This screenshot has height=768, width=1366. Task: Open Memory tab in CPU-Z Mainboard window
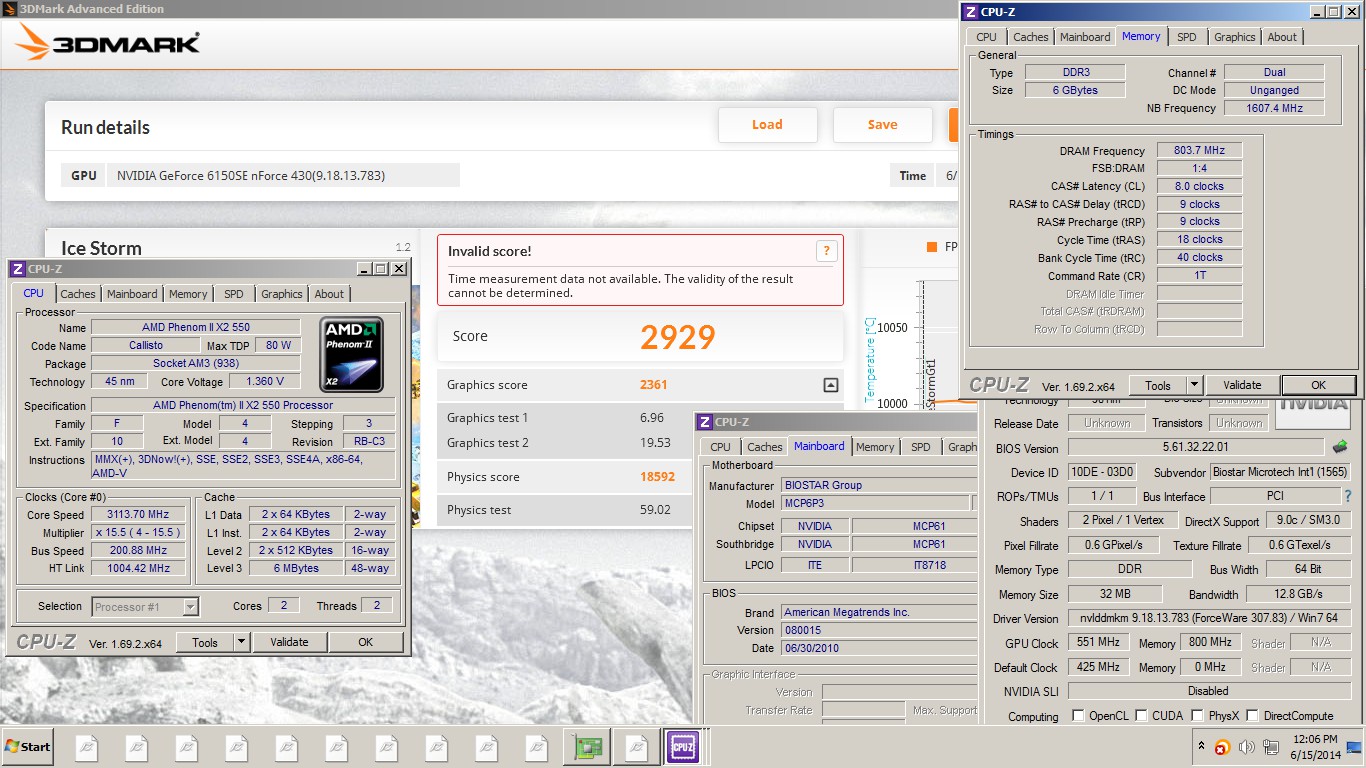(x=875, y=447)
